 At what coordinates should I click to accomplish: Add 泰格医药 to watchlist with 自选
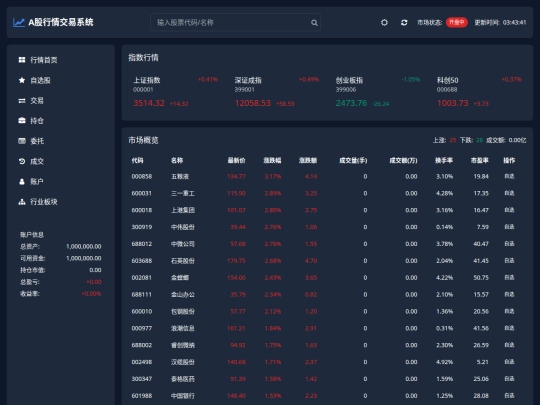tap(509, 379)
